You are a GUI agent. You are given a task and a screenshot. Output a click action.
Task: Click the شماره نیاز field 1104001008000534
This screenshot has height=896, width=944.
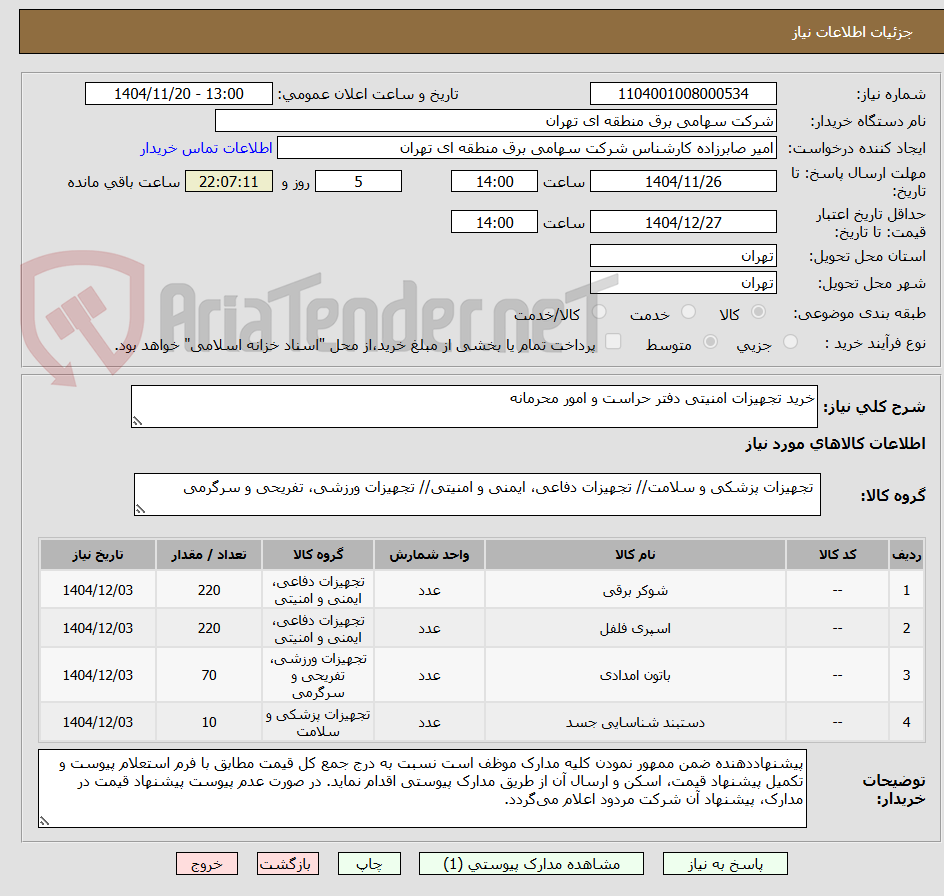tap(683, 94)
